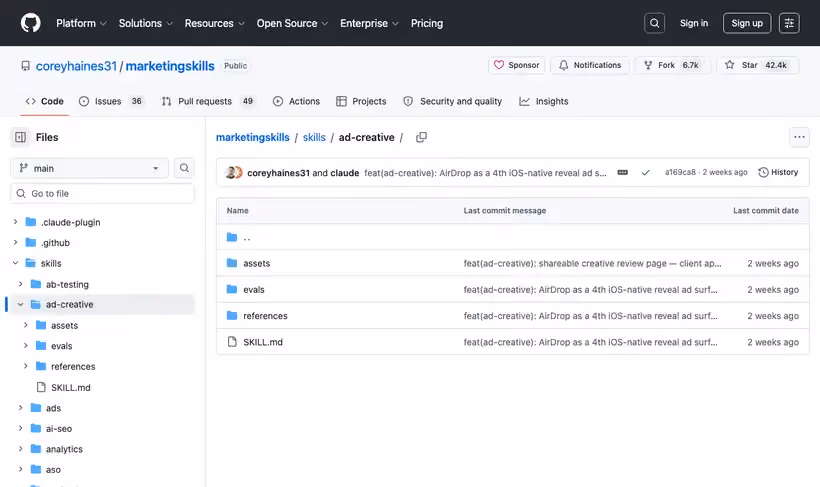Switch to the Projects tab
Image resolution: width=820 pixels, height=487 pixels.
click(361, 101)
